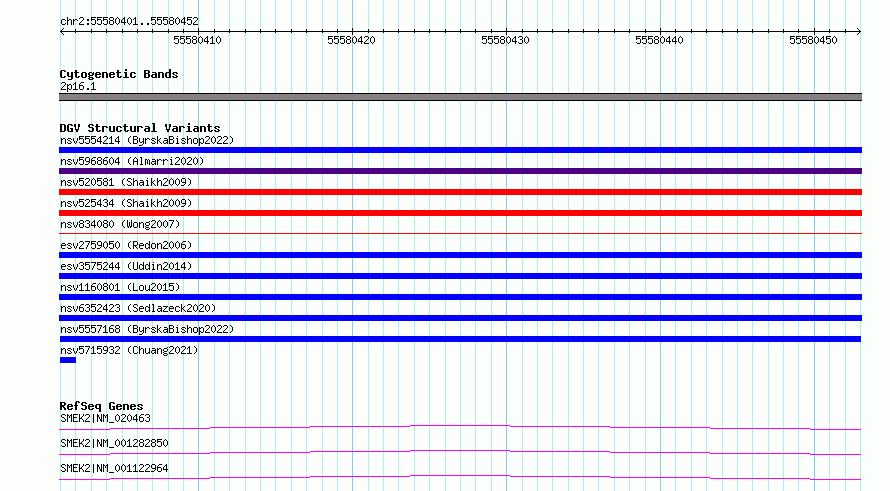Click ruler position 55580450
The width and height of the screenshot is (890, 491).
click(813, 40)
